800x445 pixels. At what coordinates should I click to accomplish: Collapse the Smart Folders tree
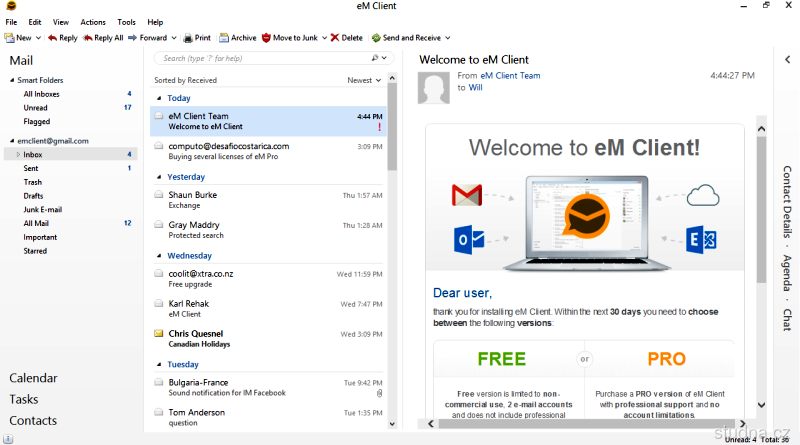[12, 80]
